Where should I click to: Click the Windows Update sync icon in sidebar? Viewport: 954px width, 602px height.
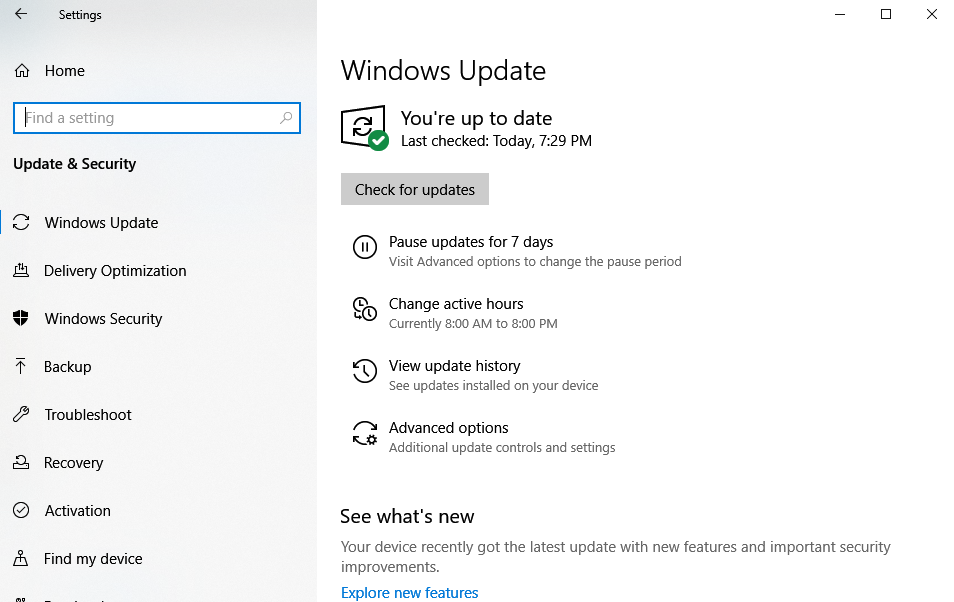click(x=21, y=222)
